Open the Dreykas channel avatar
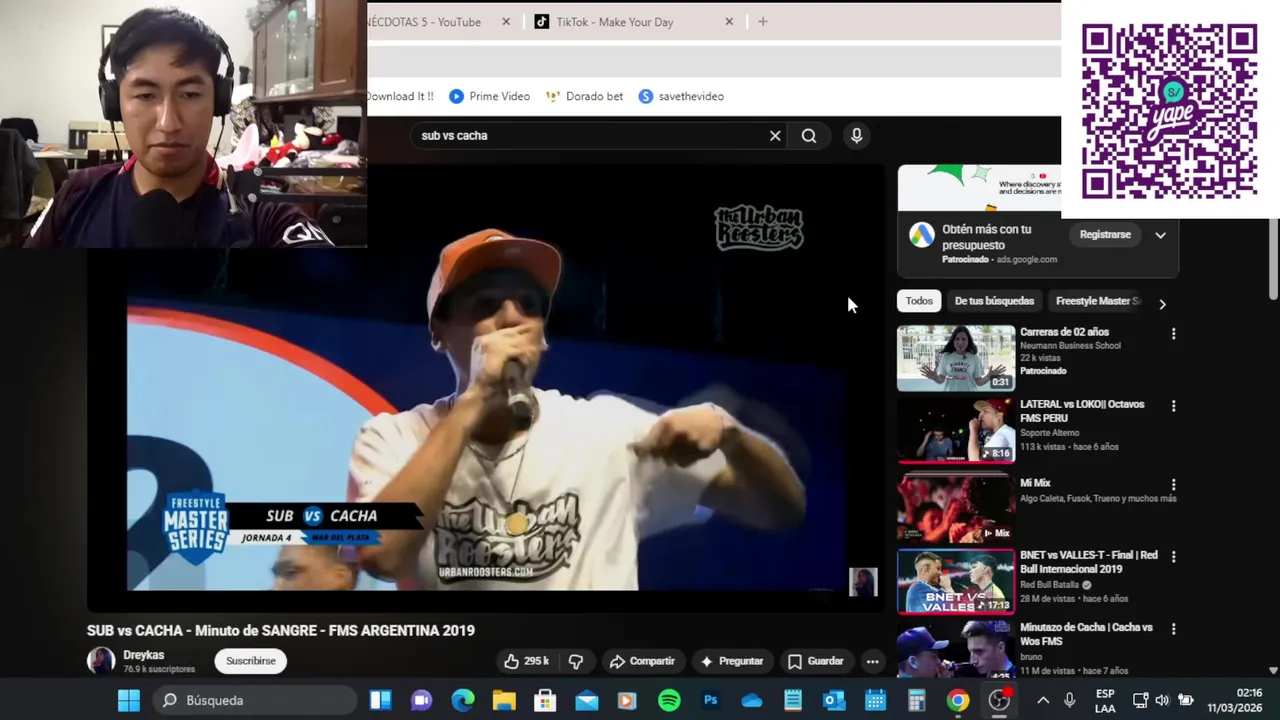The height and width of the screenshot is (720, 1280). (x=101, y=661)
